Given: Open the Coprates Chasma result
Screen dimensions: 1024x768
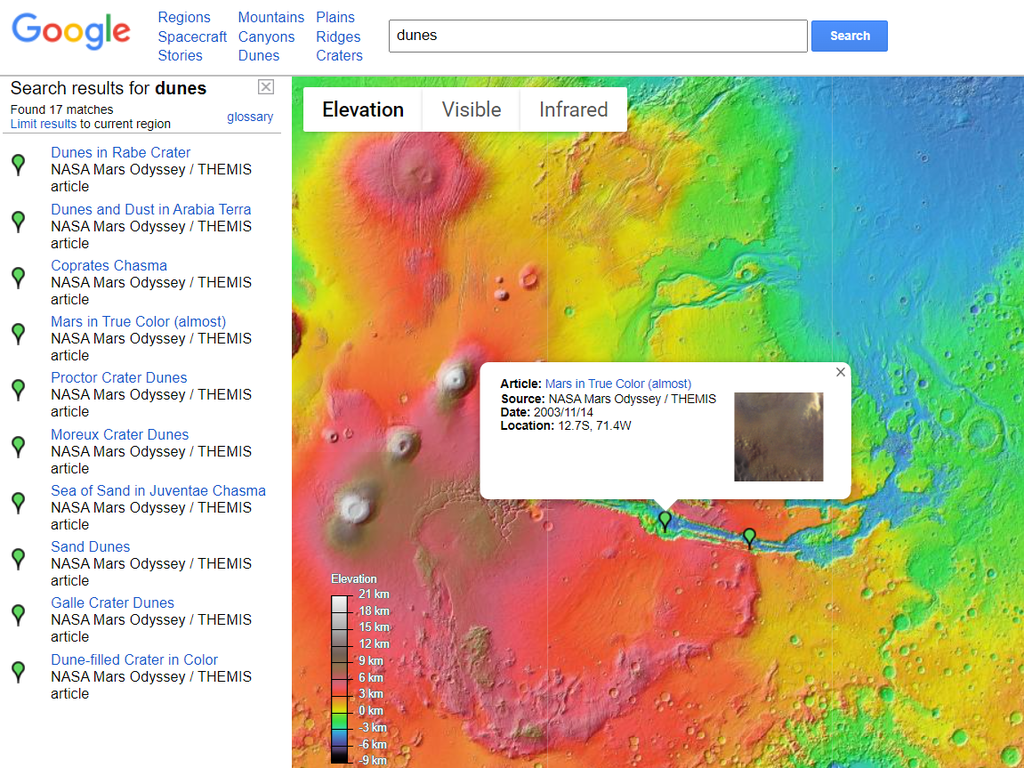Looking at the screenshot, I should pyautogui.click(x=109, y=265).
